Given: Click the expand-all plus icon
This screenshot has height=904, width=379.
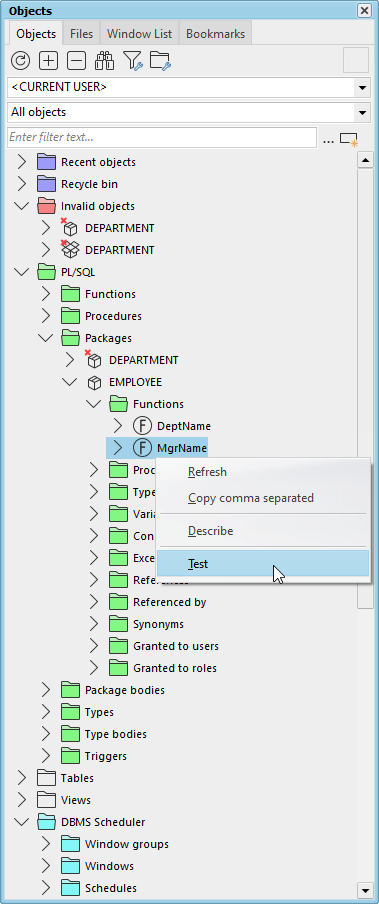Looking at the screenshot, I should click(x=48, y=61).
